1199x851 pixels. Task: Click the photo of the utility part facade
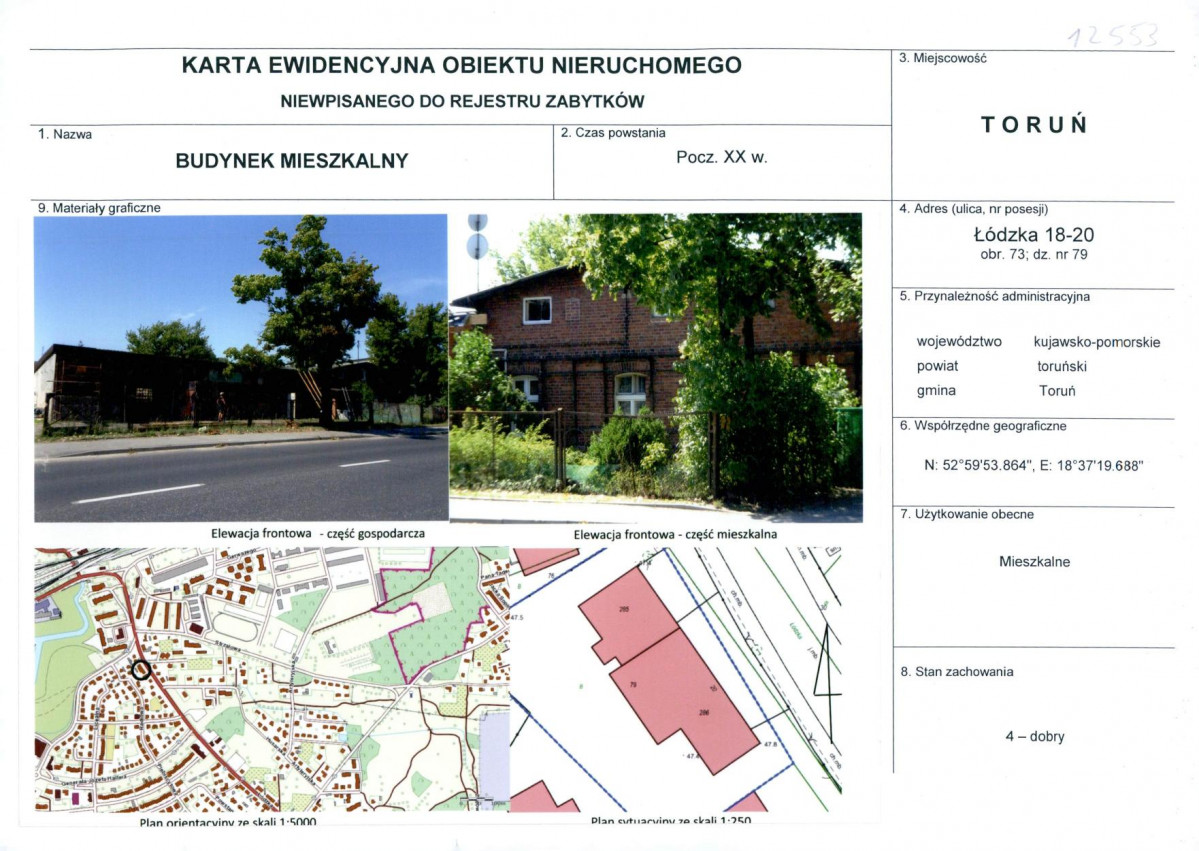tap(241, 368)
